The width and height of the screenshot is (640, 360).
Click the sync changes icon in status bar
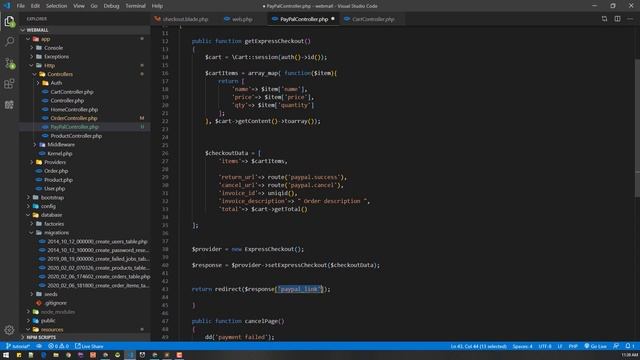click(x=39, y=346)
